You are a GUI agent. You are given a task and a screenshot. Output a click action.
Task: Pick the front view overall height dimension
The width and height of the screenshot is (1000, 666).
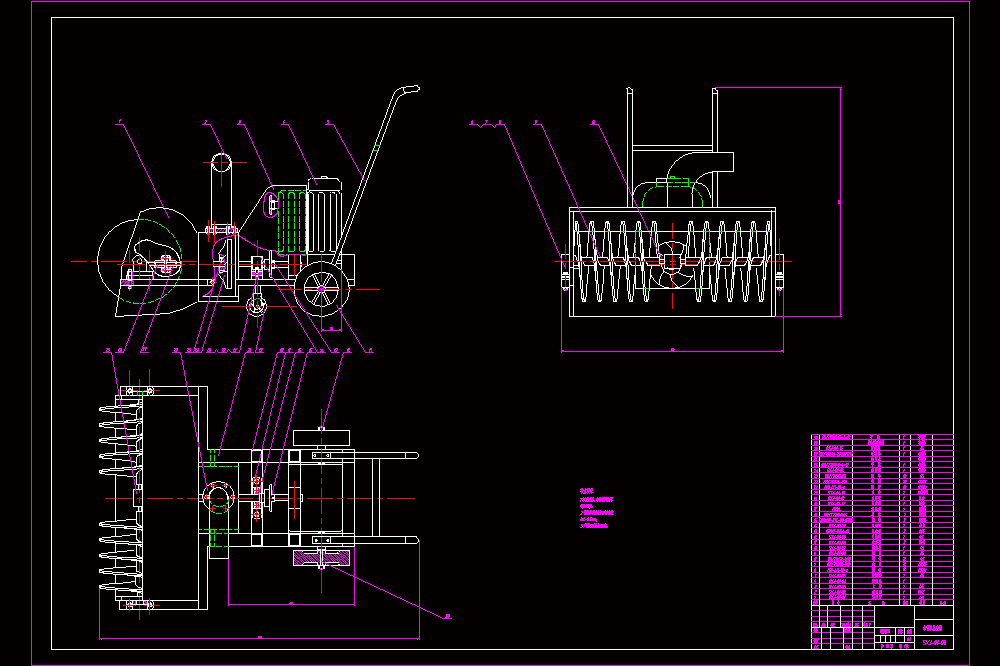(x=840, y=202)
